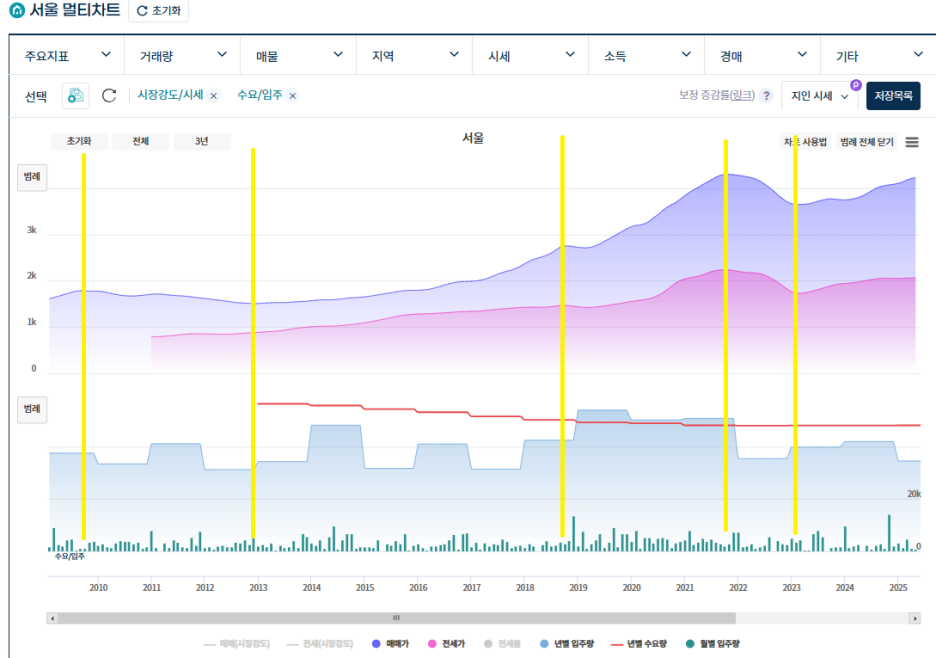Image resolution: width=936 pixels, height=658 pixels.
Task: Click the chart 초기화 range button
Action: pyautogui.click(x=79, y=142)
